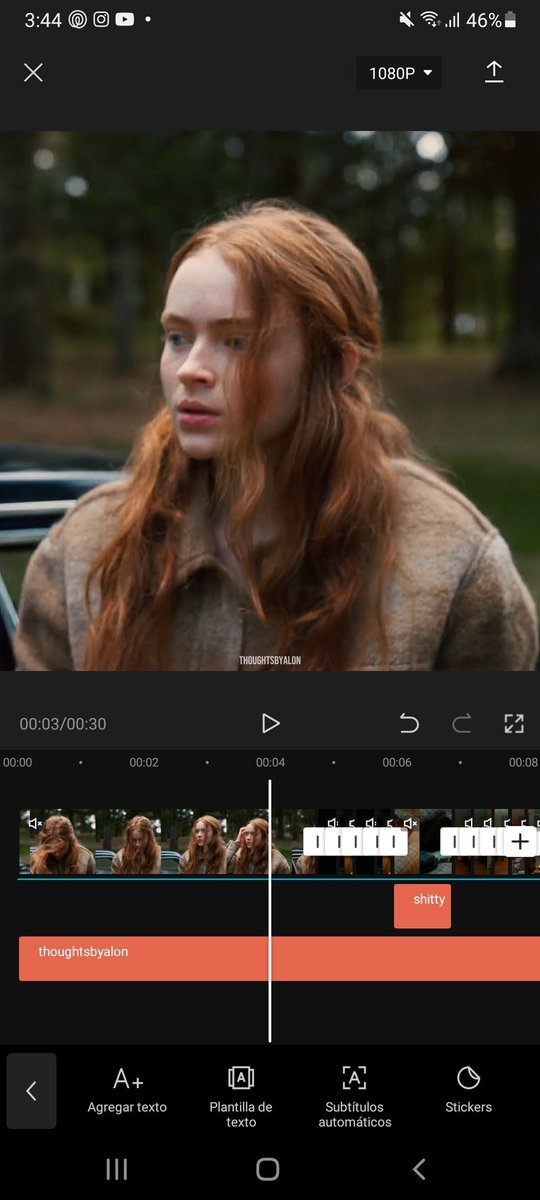The image size is (540, 1200).
Task: Redo the reverted edit
Action: coord(461,723)
